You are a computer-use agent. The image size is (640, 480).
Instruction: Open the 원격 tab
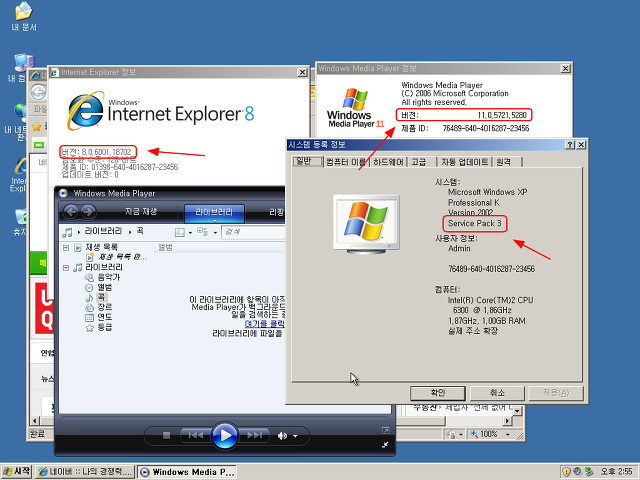506,162
